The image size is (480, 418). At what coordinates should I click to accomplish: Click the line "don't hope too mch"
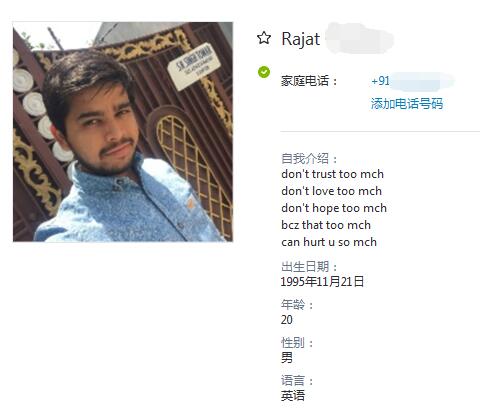334,208
